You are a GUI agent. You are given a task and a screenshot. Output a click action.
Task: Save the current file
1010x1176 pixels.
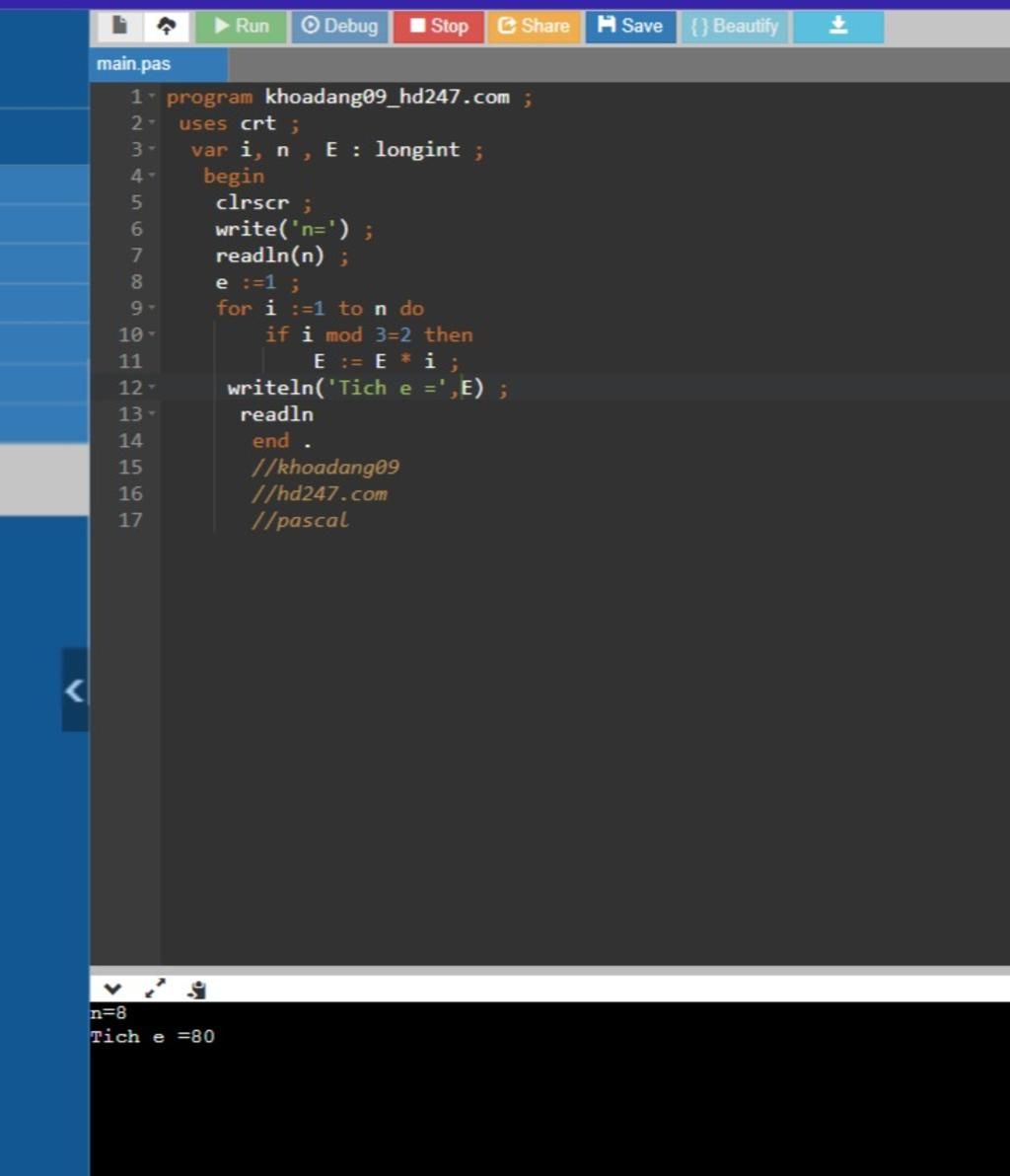point(630,27)
